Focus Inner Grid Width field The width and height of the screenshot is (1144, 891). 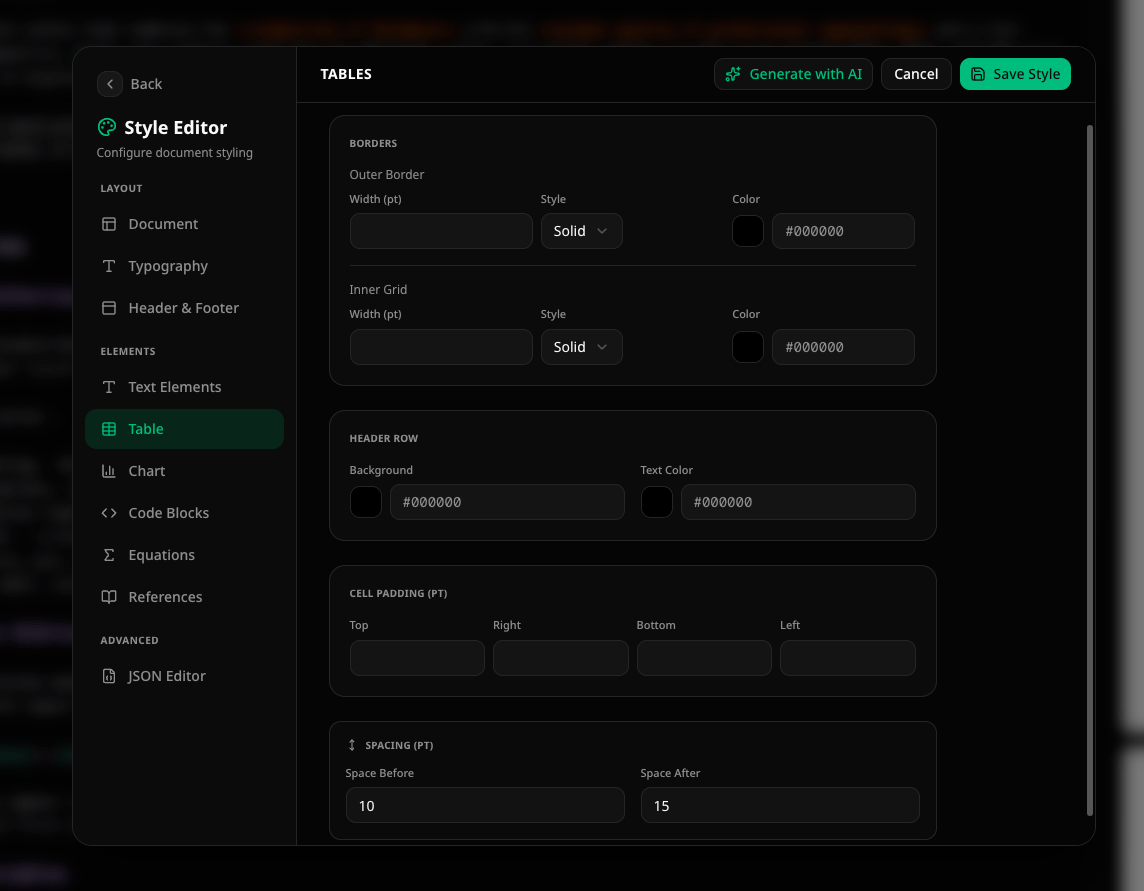point(441,347)
